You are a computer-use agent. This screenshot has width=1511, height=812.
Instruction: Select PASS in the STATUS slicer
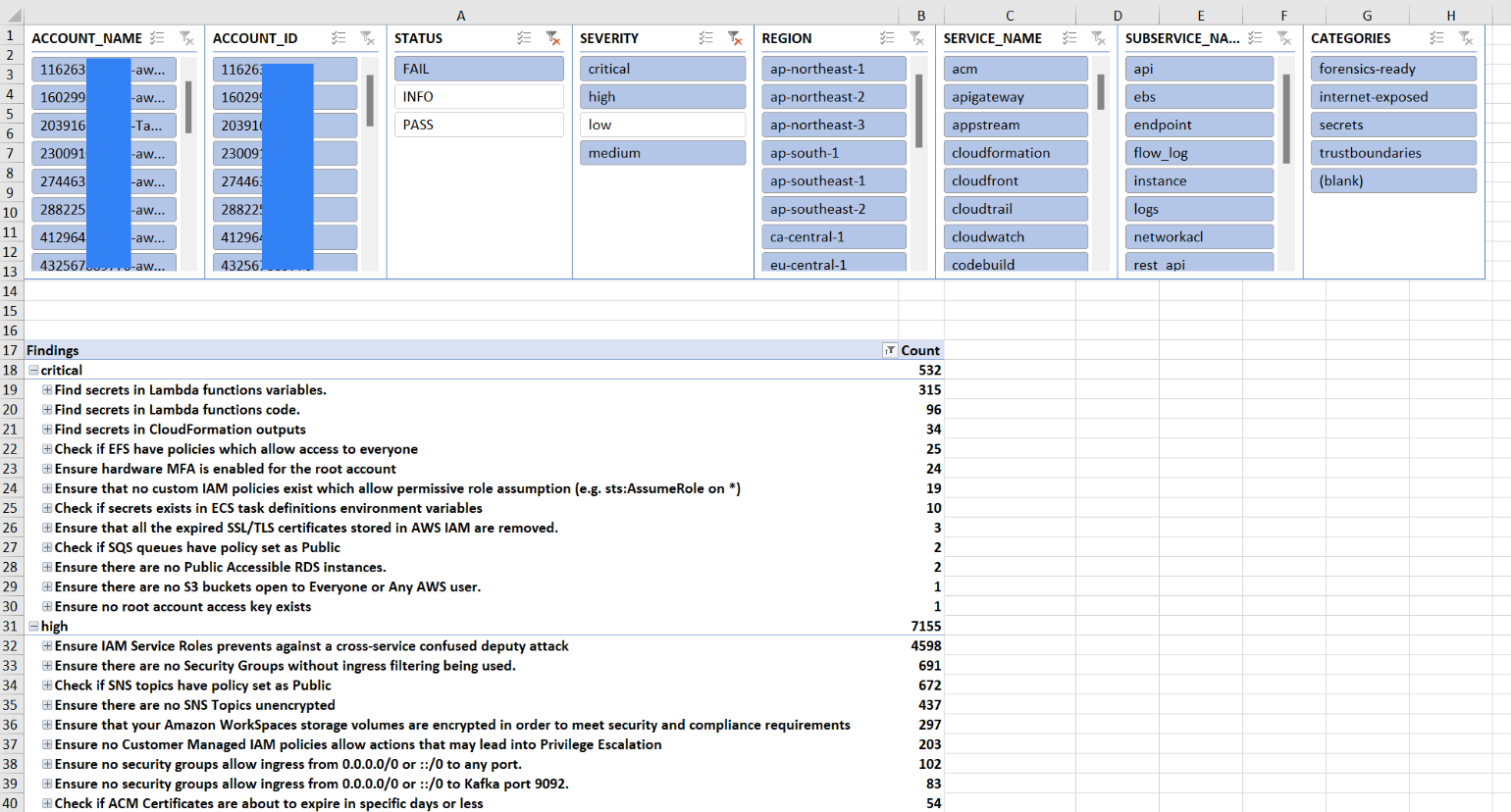click(478, 125)
